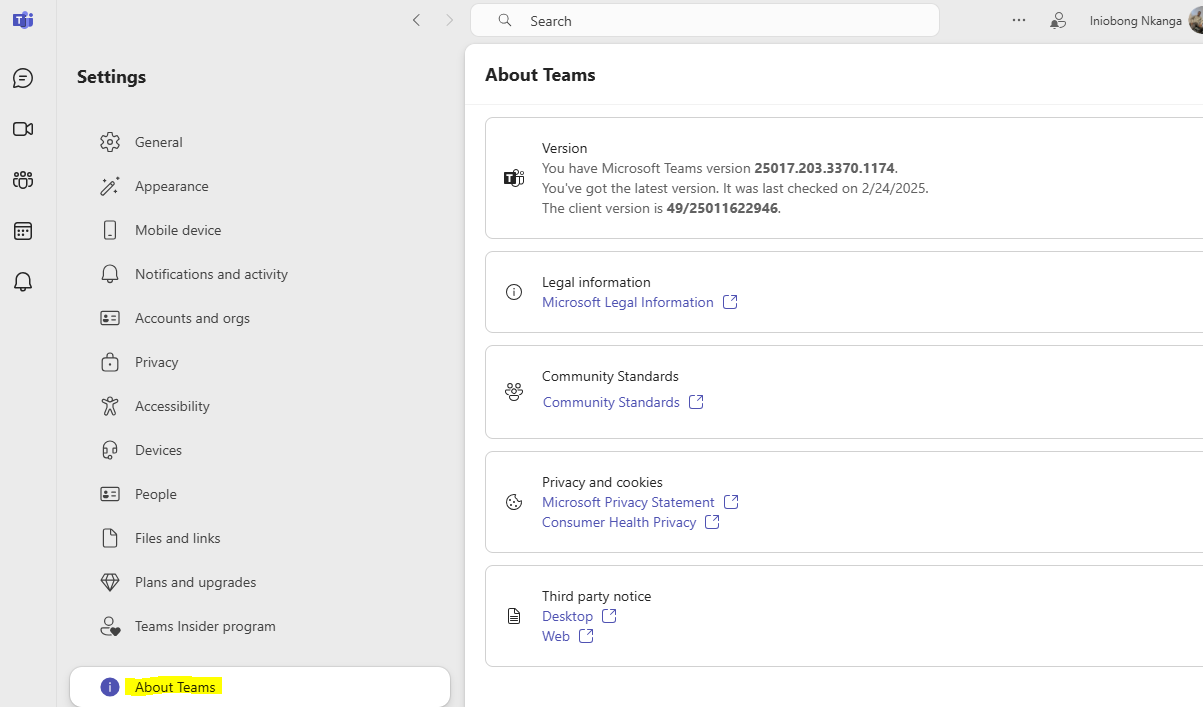The width and height of the screenshot is (1203, 707).
Task: Click the Microsoft Teams logo icon
Action: [23, 20]
